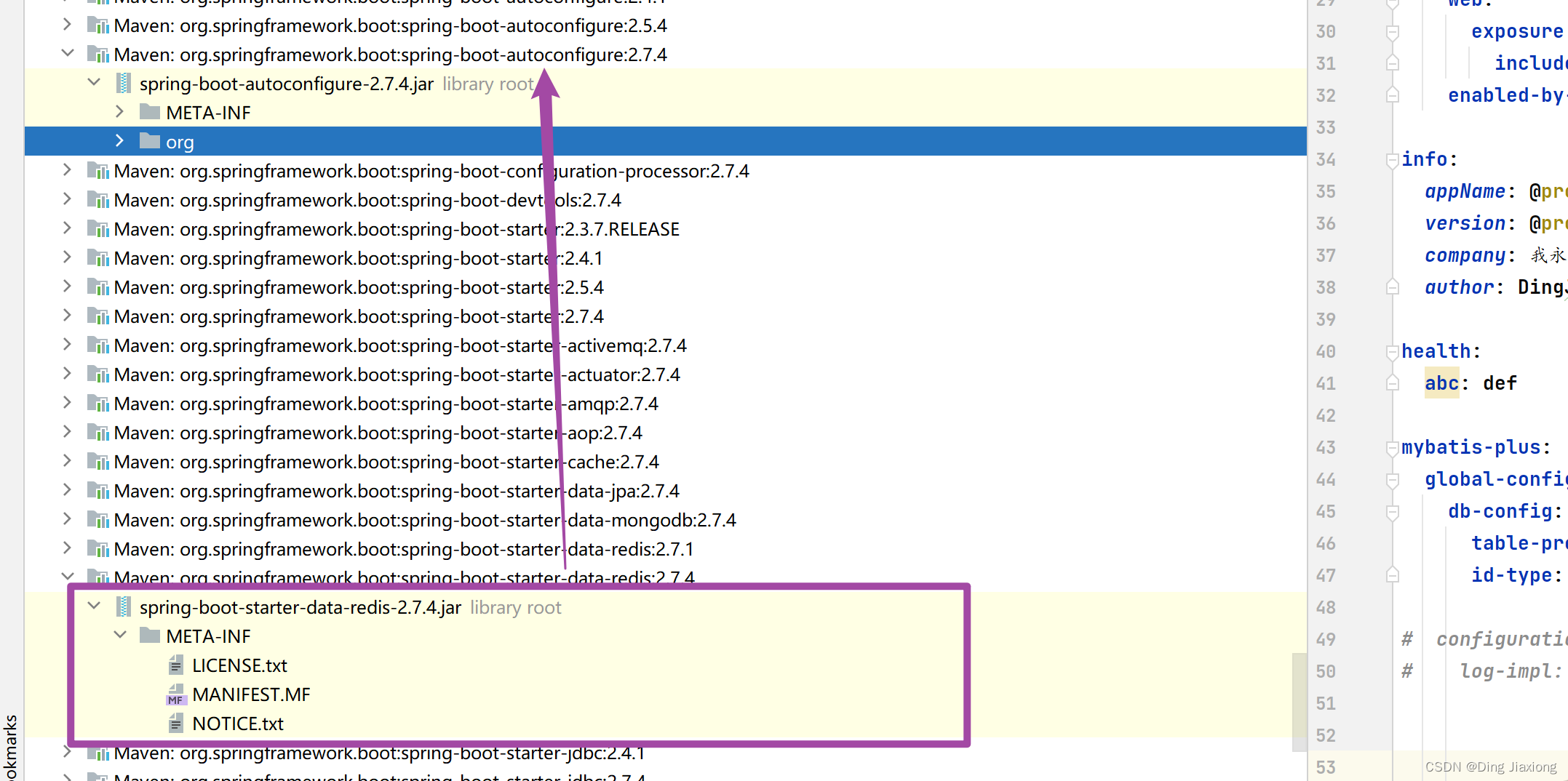Click the company key on line 37

[1465, 255]
